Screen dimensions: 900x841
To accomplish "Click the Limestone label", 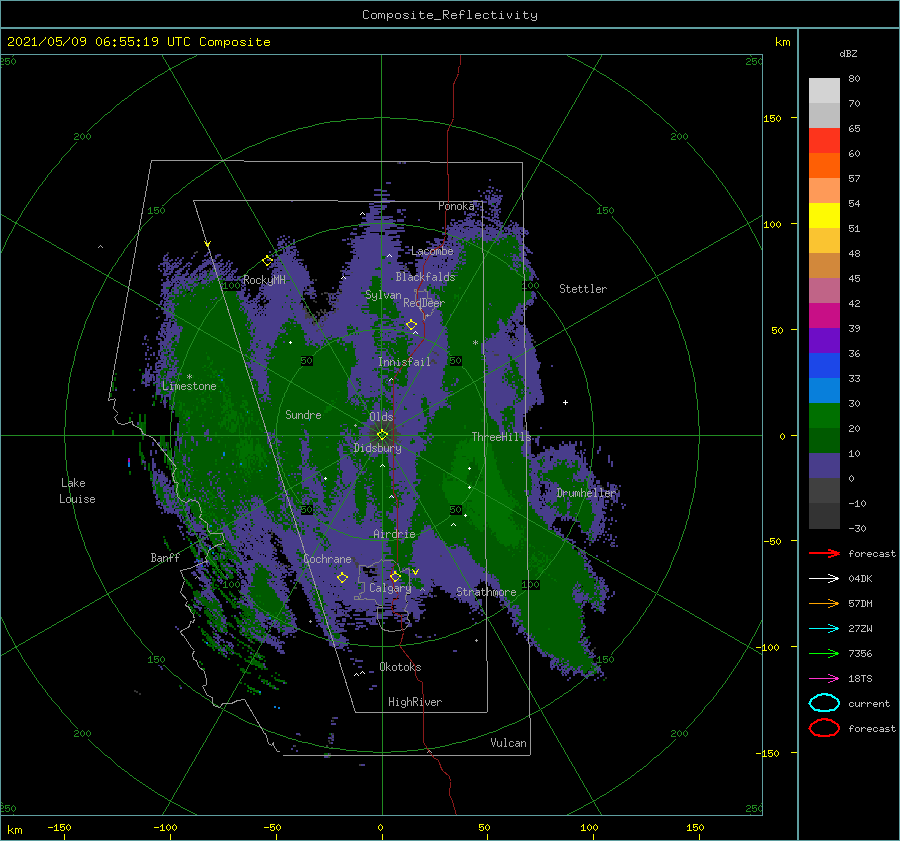I will pos(189,386).
